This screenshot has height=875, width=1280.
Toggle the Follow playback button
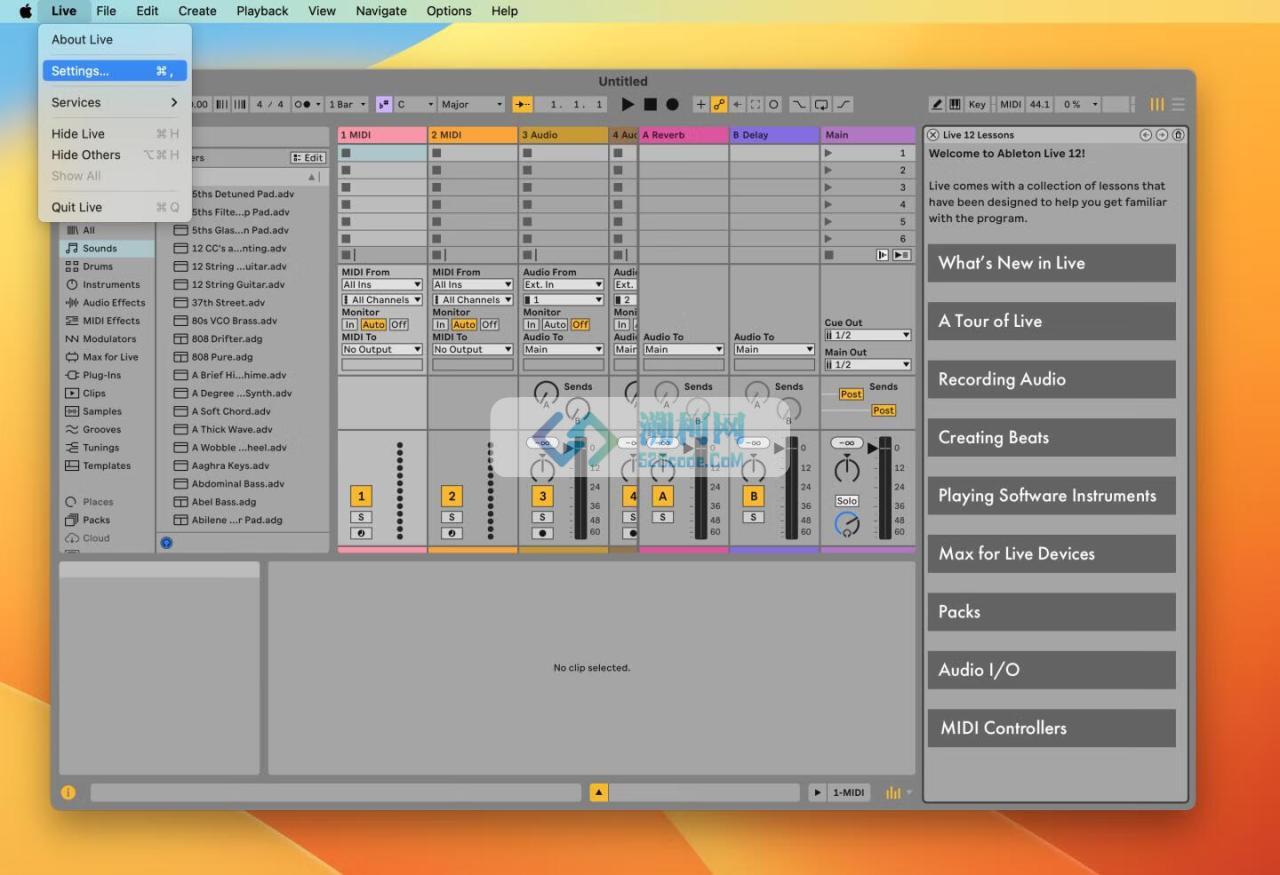click(x=522, y=104)
